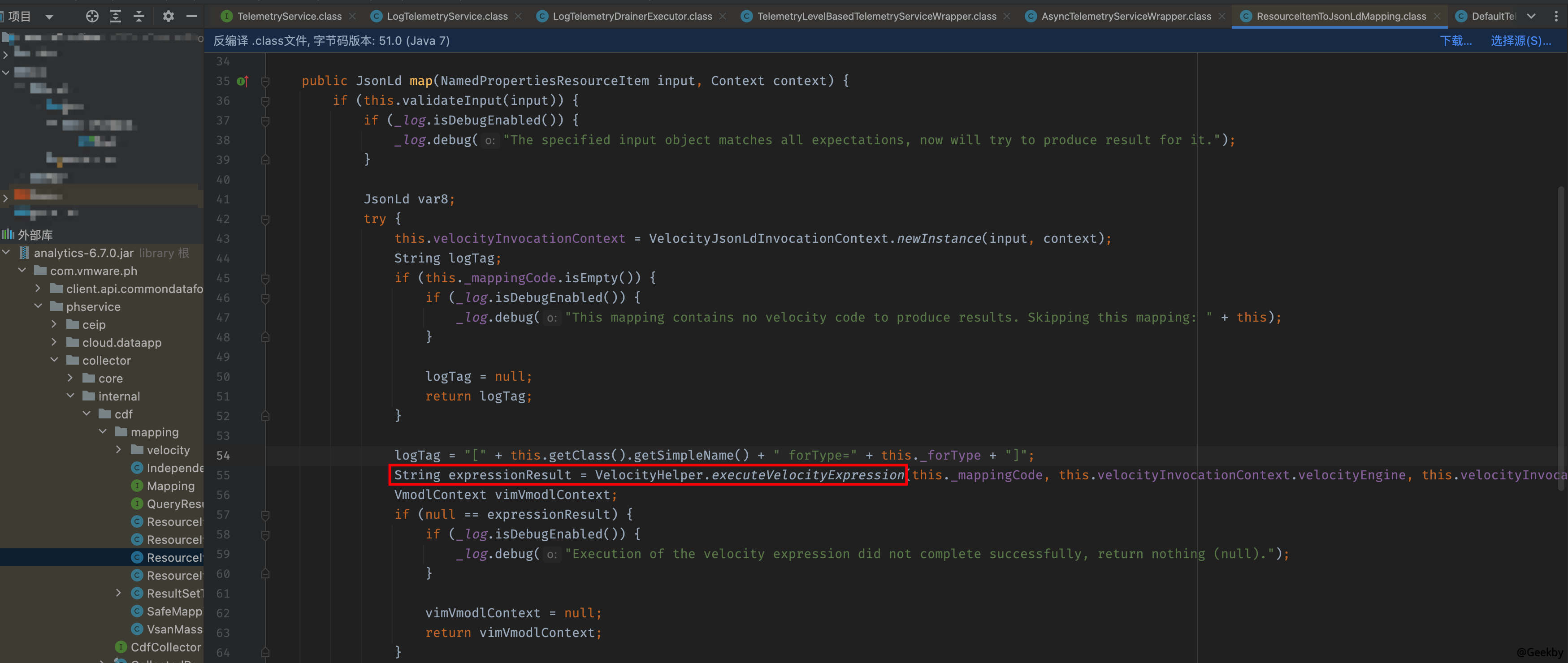Fold the map method at line 35
1568x663 pixels.
(265, 81)
